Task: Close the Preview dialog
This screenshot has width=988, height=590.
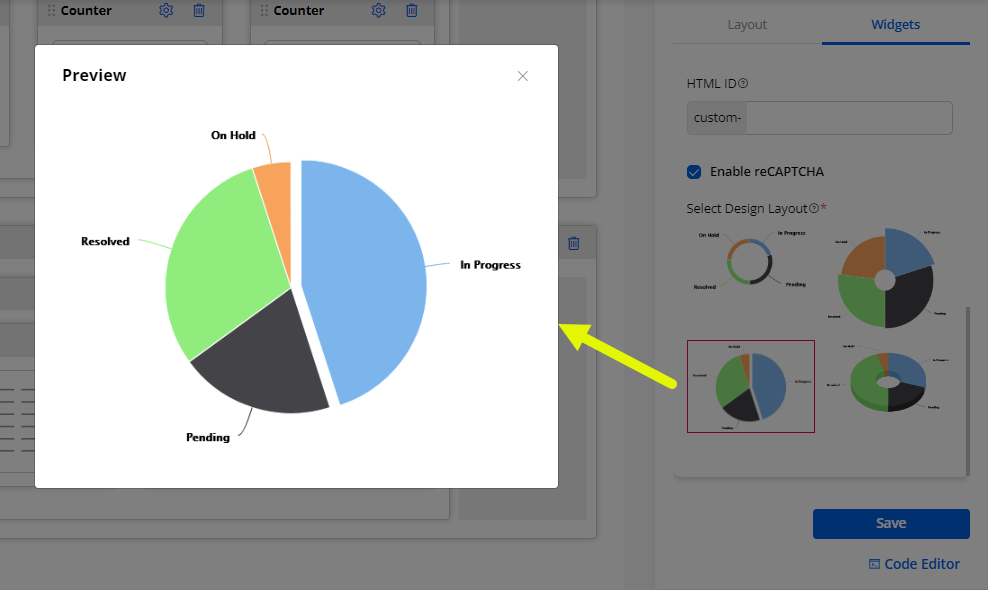Action: [522, 76]
